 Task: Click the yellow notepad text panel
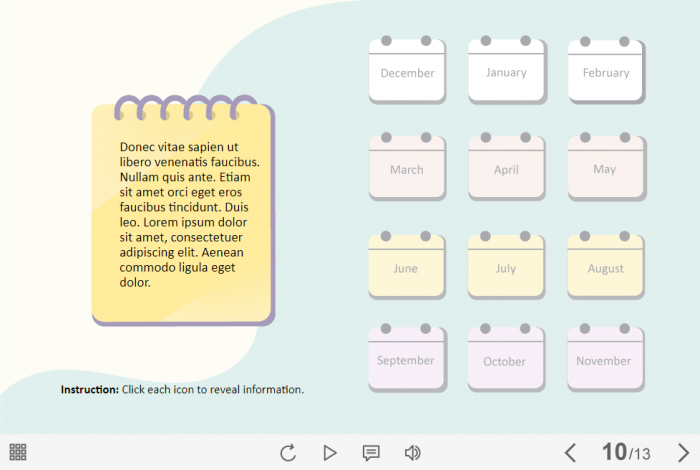(x=183, y=215)
